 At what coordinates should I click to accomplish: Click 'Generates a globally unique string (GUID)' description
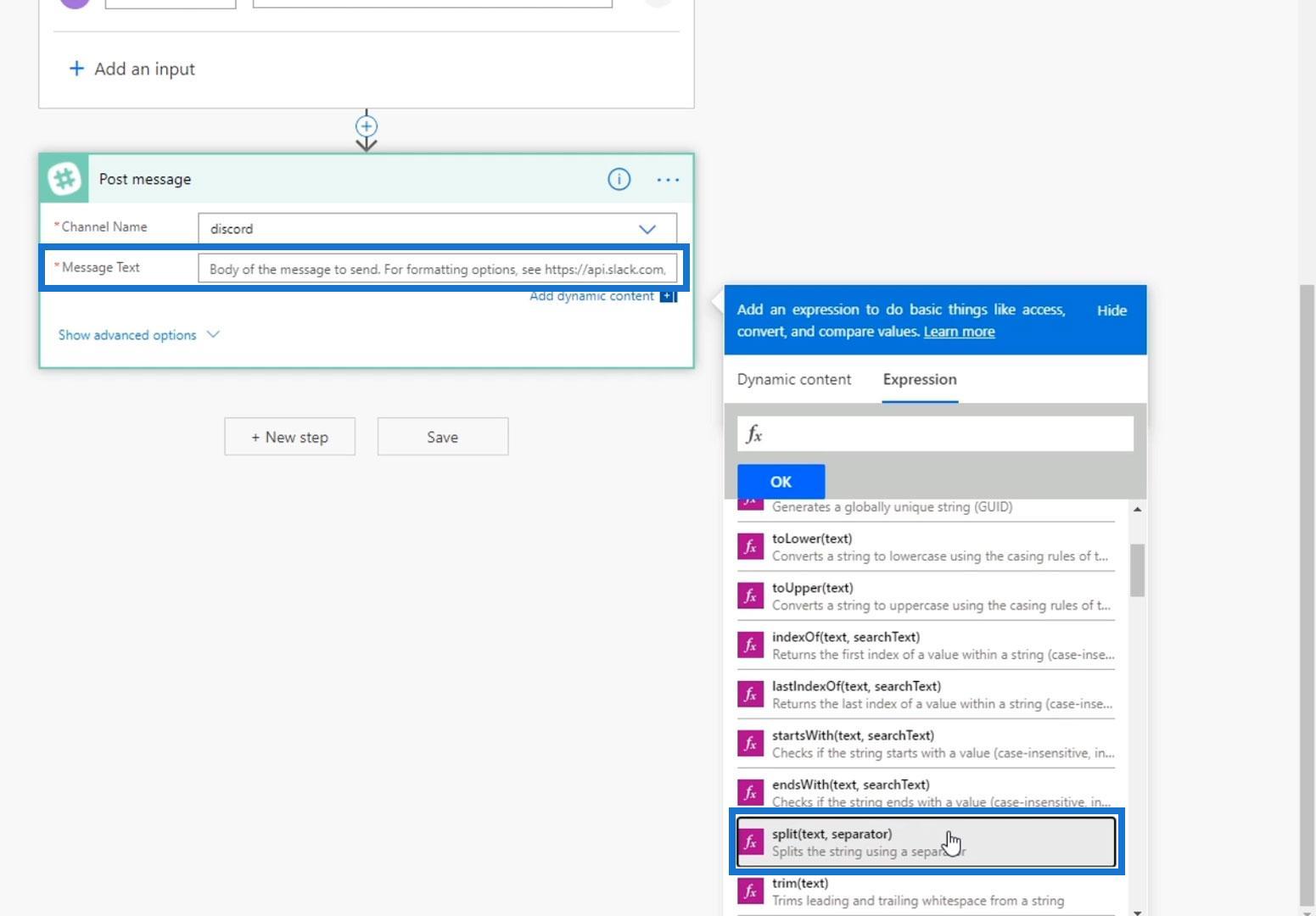point(892,507)
